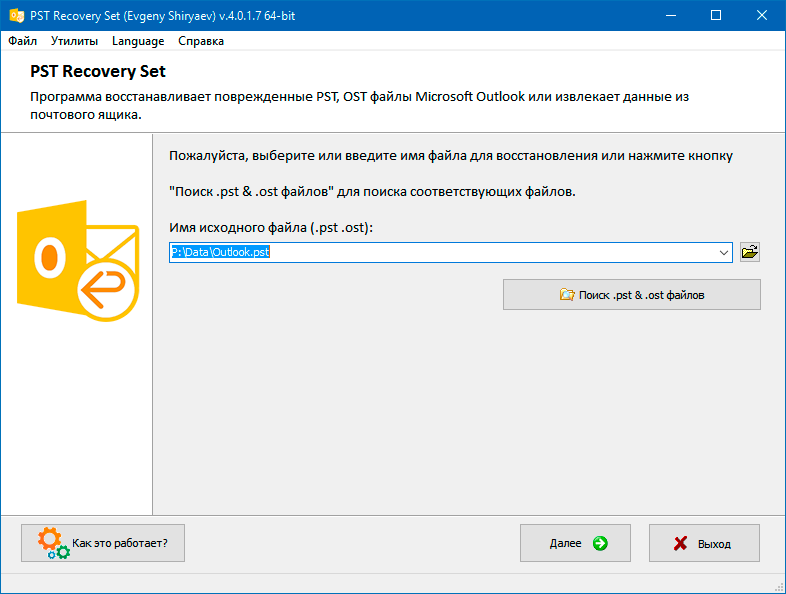The height and width of the screenshot is (594, 786).
Task: Click the window resize grip in status bar
Action: click(x=780, y=588)
